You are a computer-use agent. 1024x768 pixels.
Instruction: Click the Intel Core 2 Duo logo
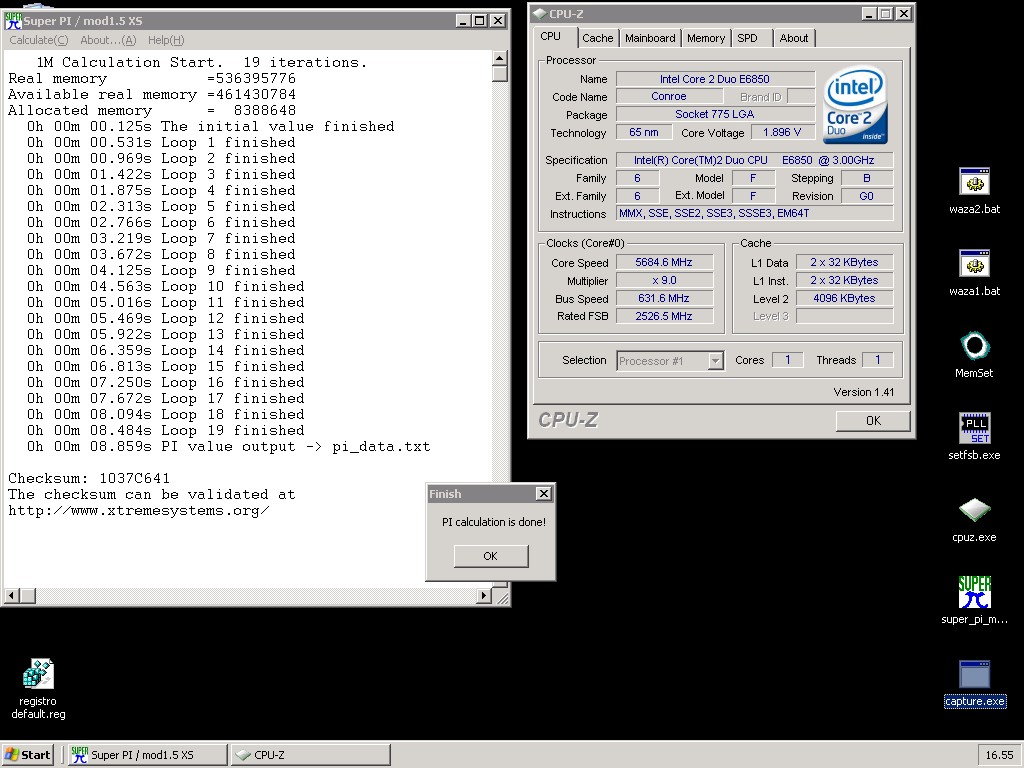click(x=855, y=105)
